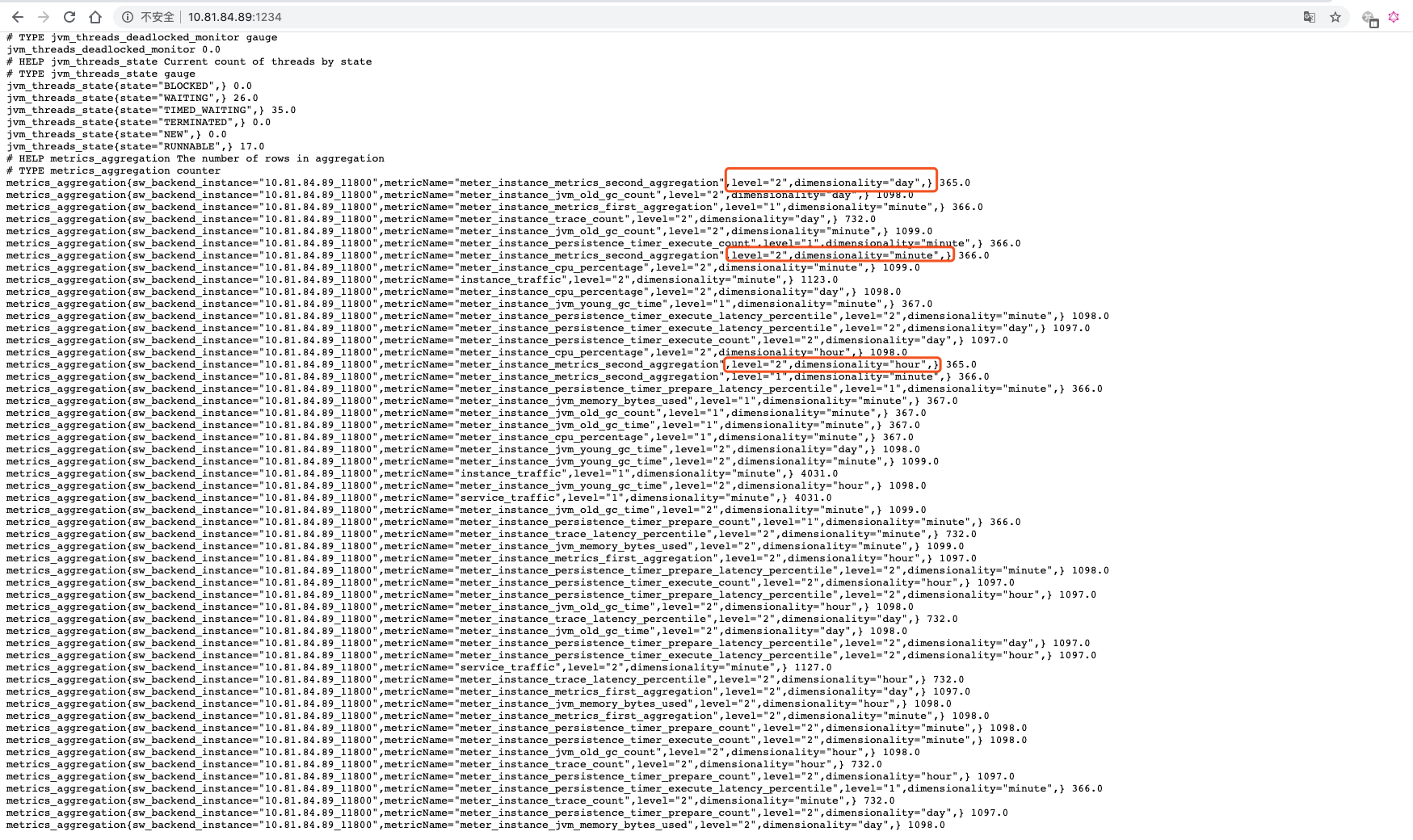Click the '# TYPE jvm_threads_deadlocked_monitor gauge' line
Image resolution: width=1413 pixels, height=840 pixels.
[142, 37]
